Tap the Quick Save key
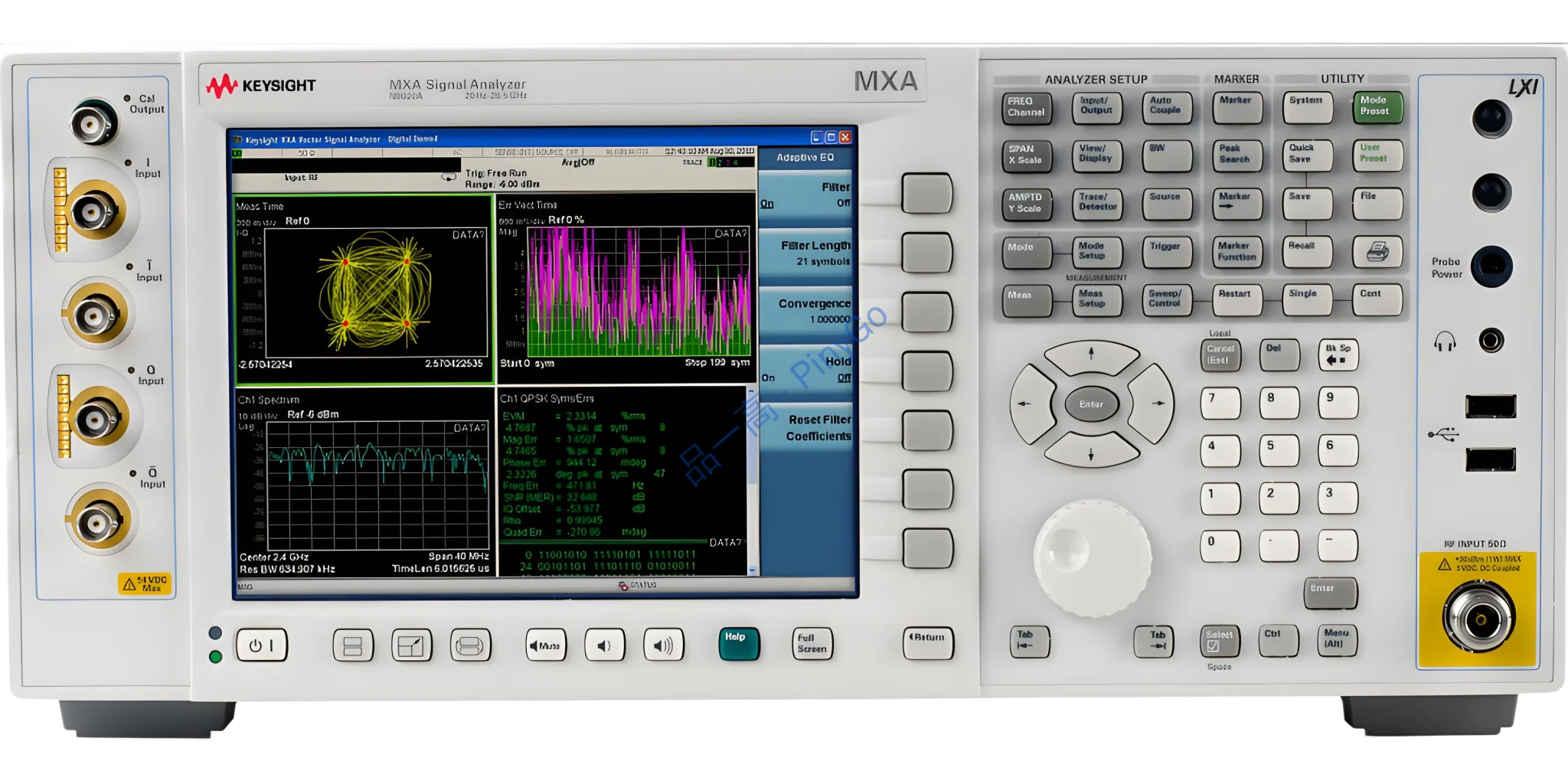This screenshot has height=784, width=1568. coord(1307,155)
